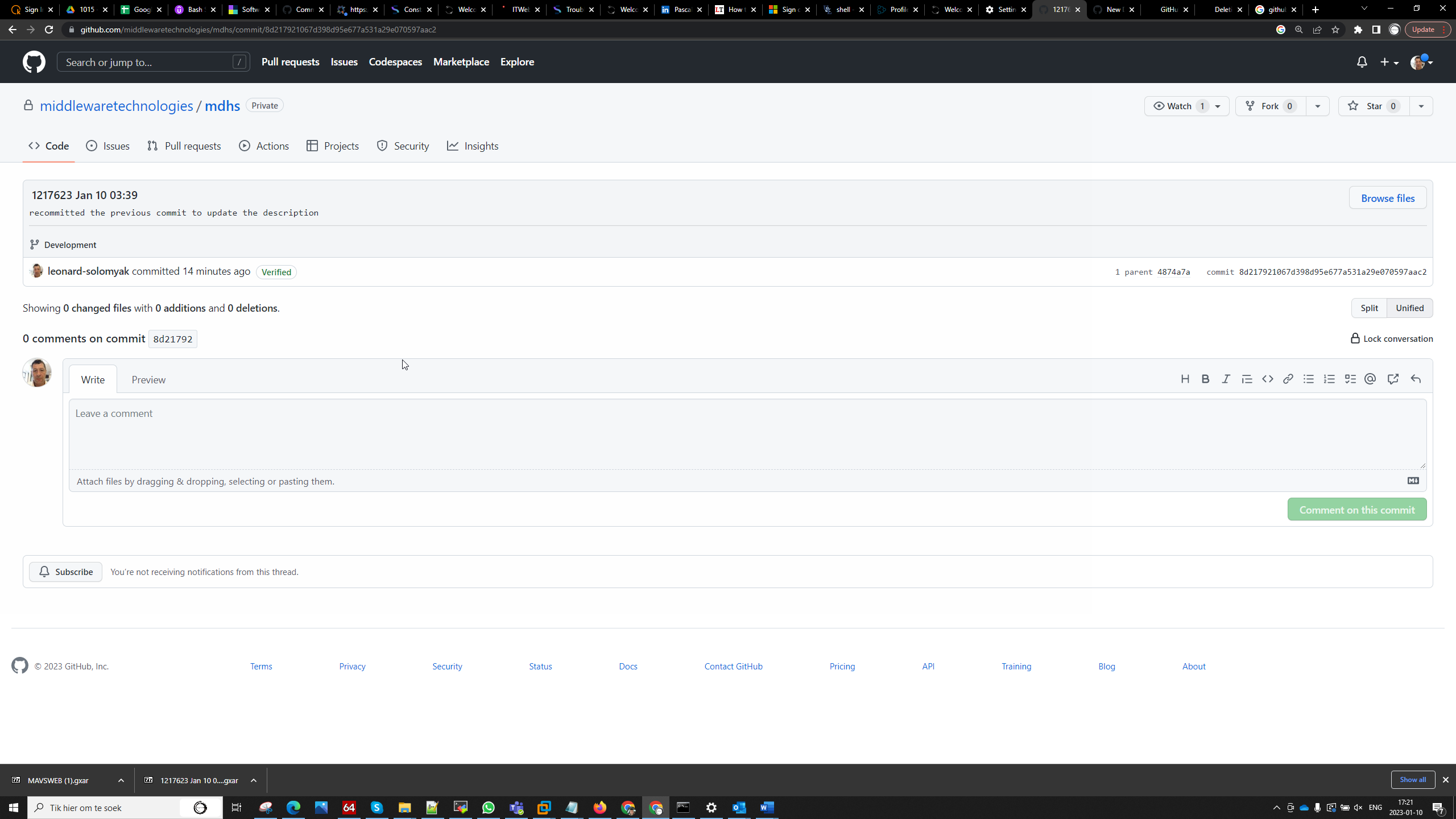Image resolution: width=1456 pixels, height=819 pixels.
Task: Insert a quote block in the comment
Action: click(x=1247, y=379)
